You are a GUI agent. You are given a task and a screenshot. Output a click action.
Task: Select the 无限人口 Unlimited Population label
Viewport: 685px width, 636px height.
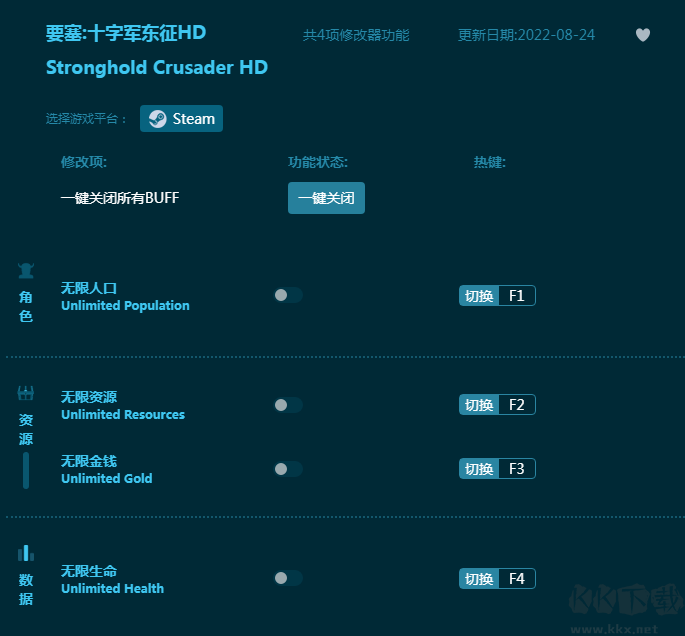[124, 296]
